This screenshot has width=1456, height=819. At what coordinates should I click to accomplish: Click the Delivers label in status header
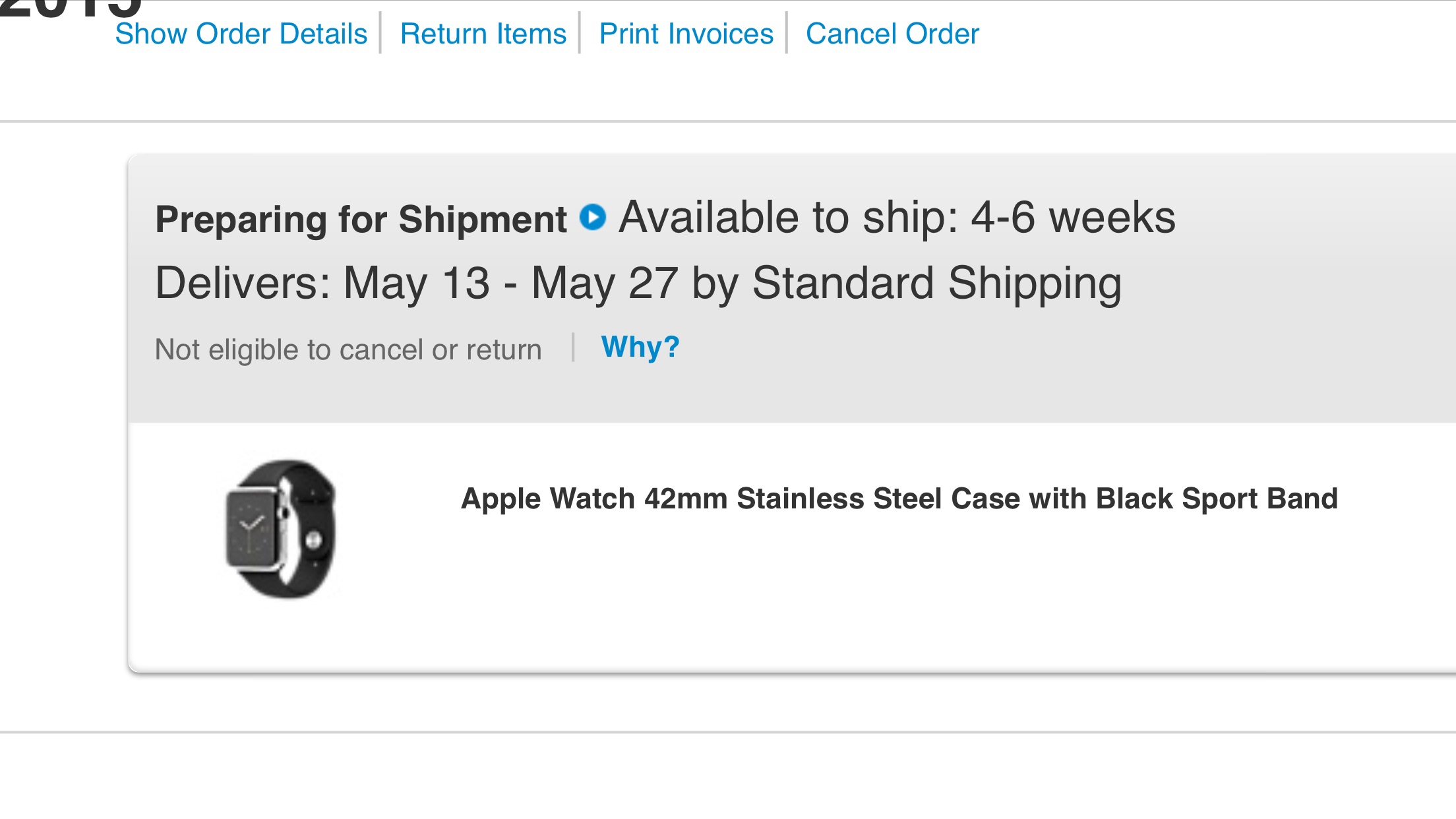coord(243,283)
